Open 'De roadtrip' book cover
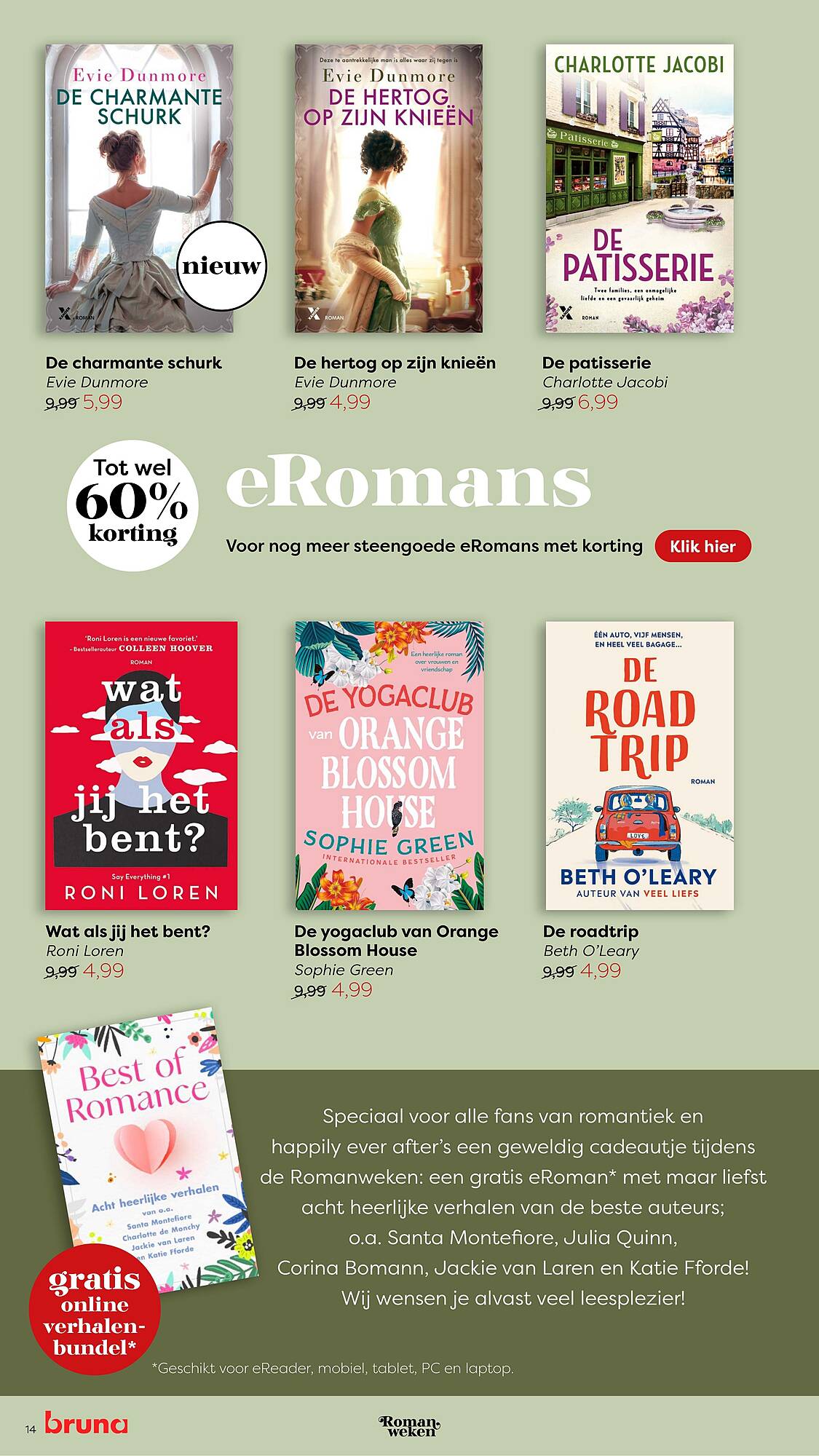This screenshot has width=819, height=1456. click(639, 765)
